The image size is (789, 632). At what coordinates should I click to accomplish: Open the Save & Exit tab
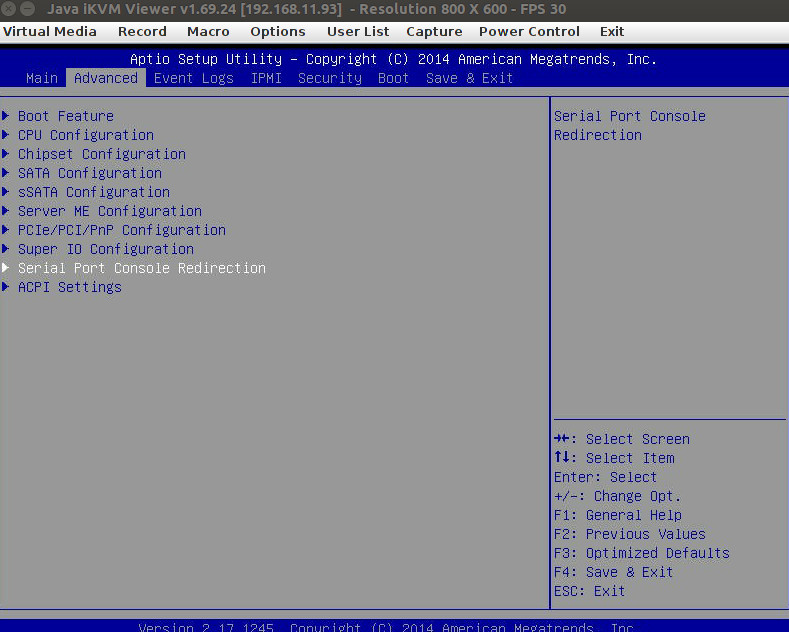click(469, 78)
